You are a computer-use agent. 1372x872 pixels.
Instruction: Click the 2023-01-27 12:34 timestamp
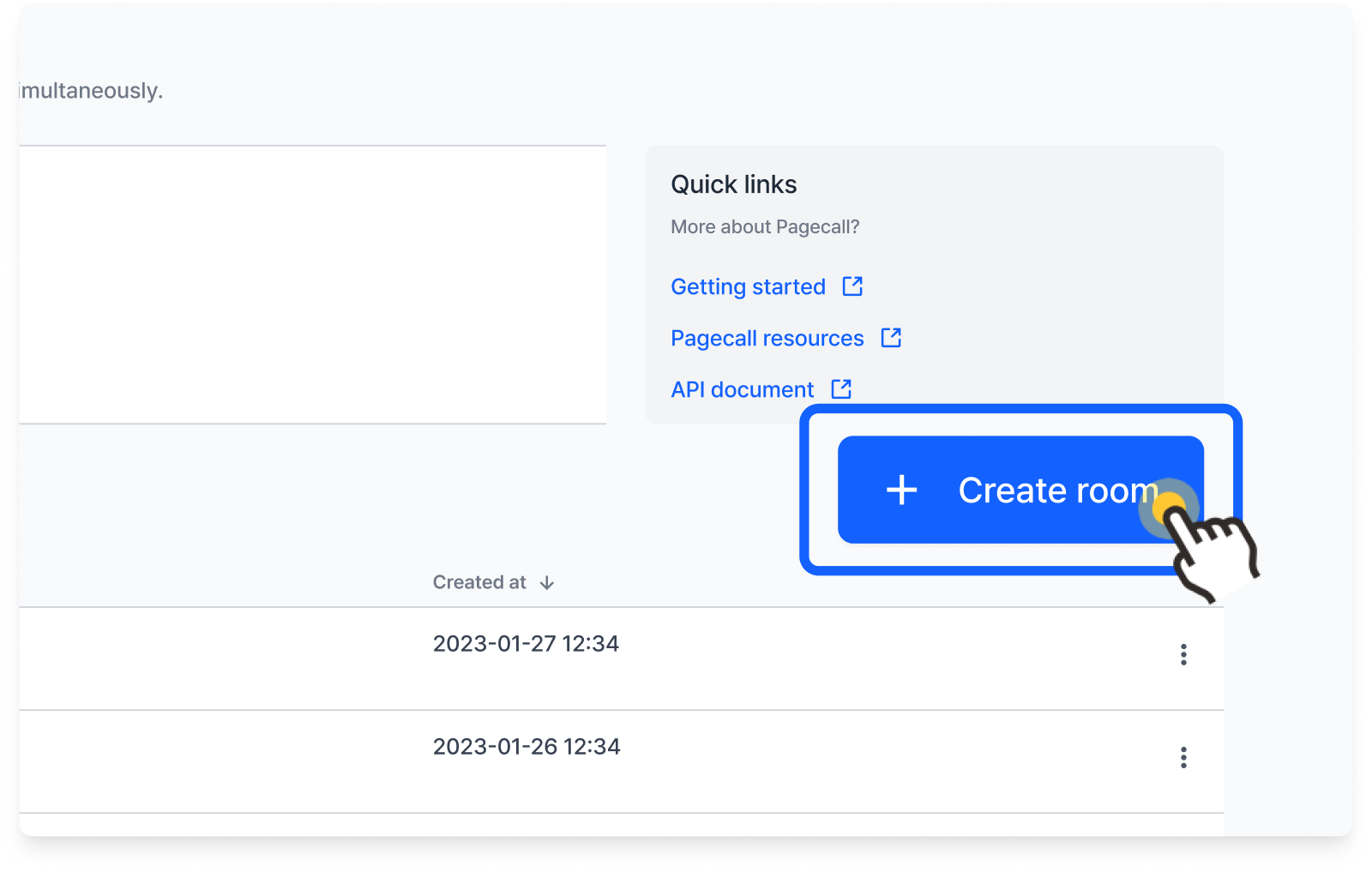coord(526,643)
